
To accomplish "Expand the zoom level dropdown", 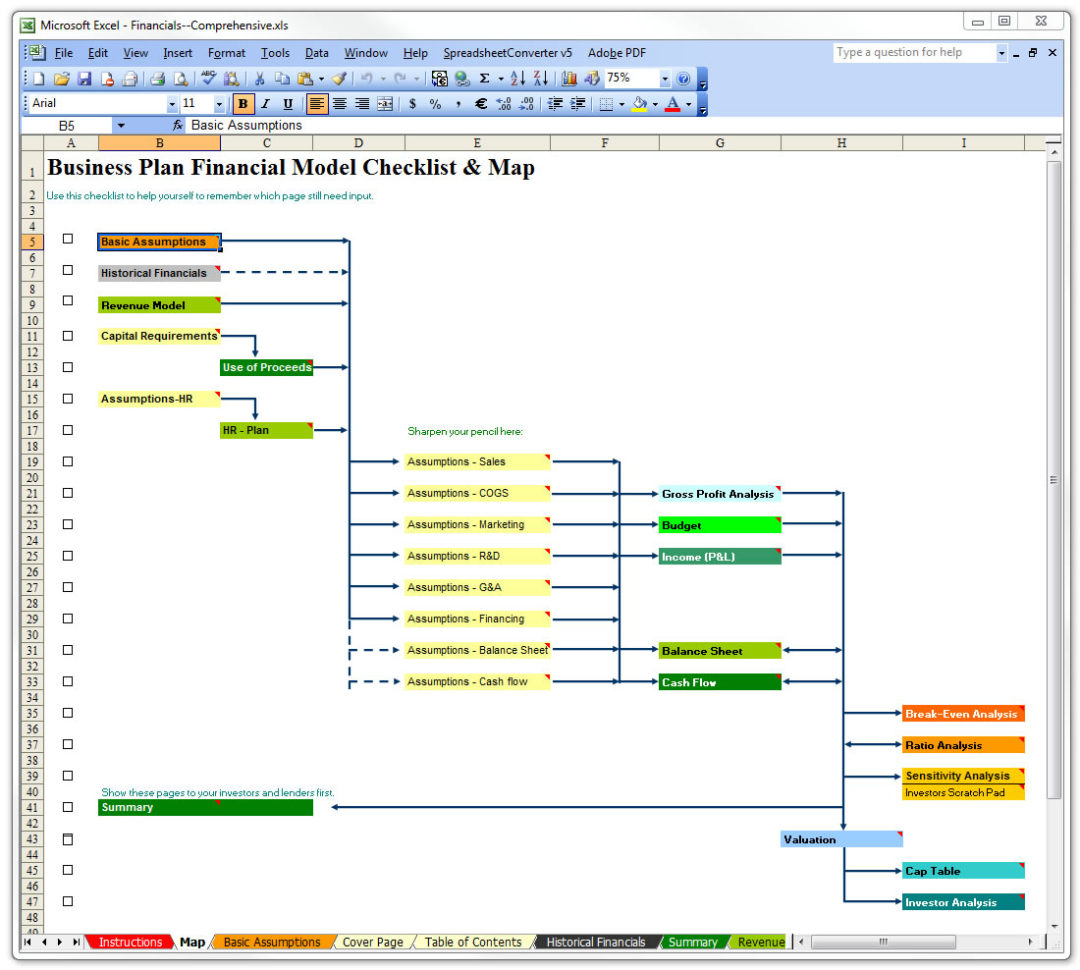I will click(664, 78).
